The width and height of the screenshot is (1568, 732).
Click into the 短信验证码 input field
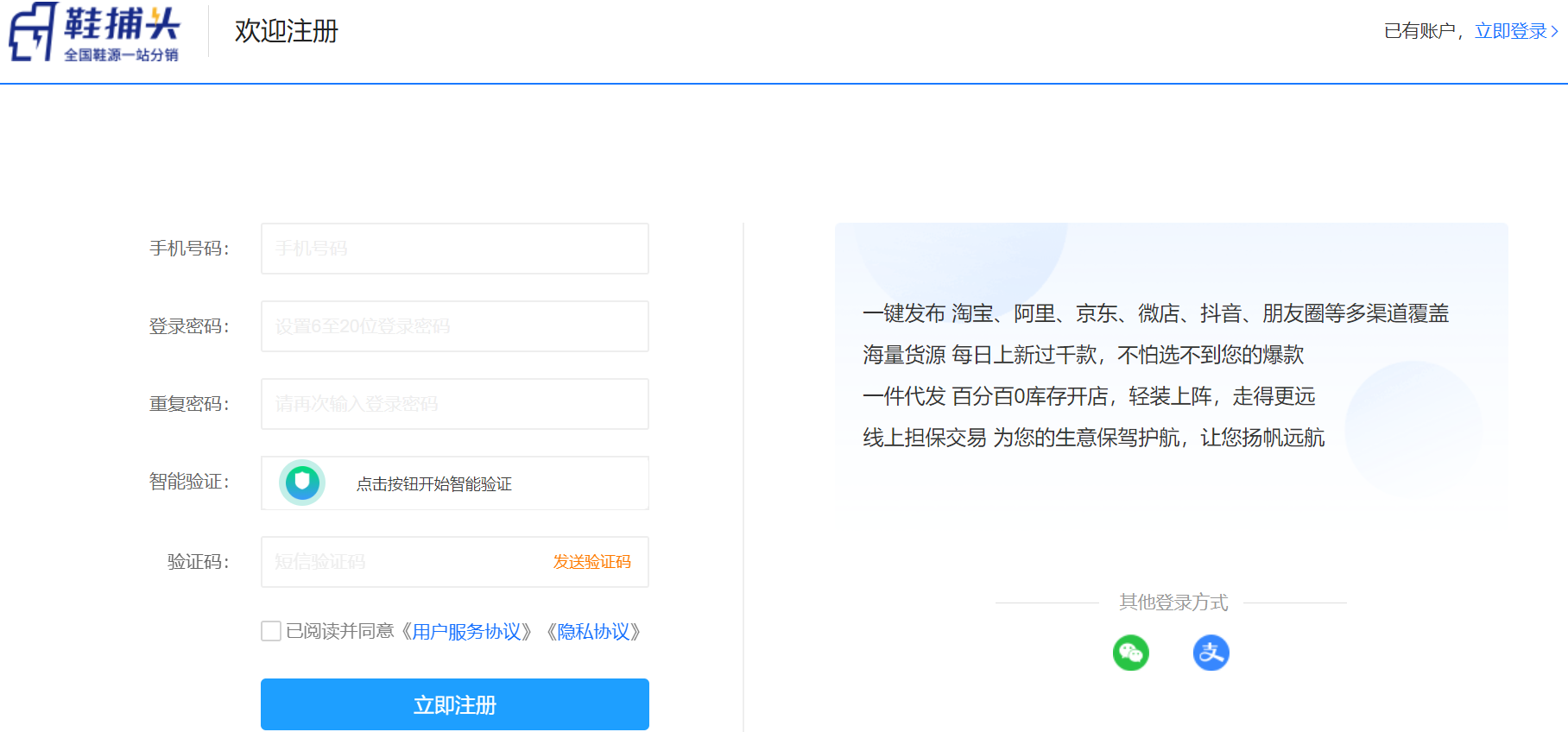pyautogui.click(x=401, y=562)
